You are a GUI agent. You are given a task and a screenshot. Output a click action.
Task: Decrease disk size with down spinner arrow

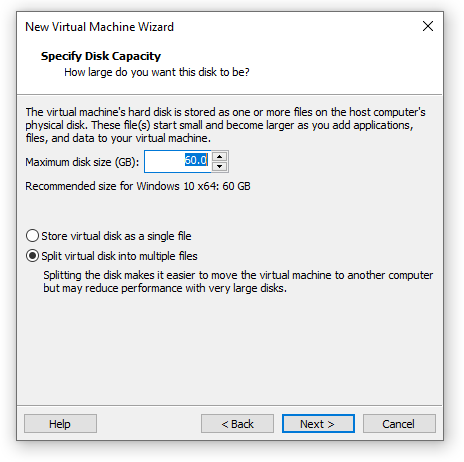pos(219,166)
